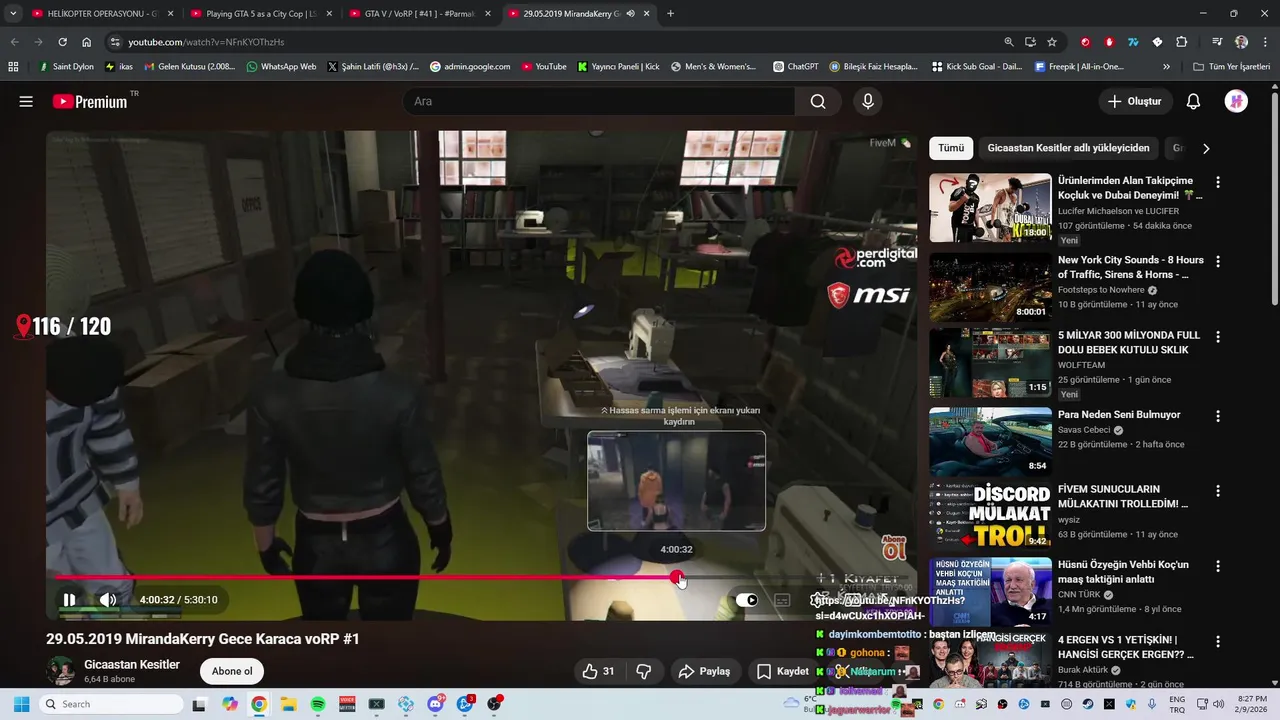
Task: Switch to GTA V / VoRP #41 tab
Action: (x=420, y=14)
